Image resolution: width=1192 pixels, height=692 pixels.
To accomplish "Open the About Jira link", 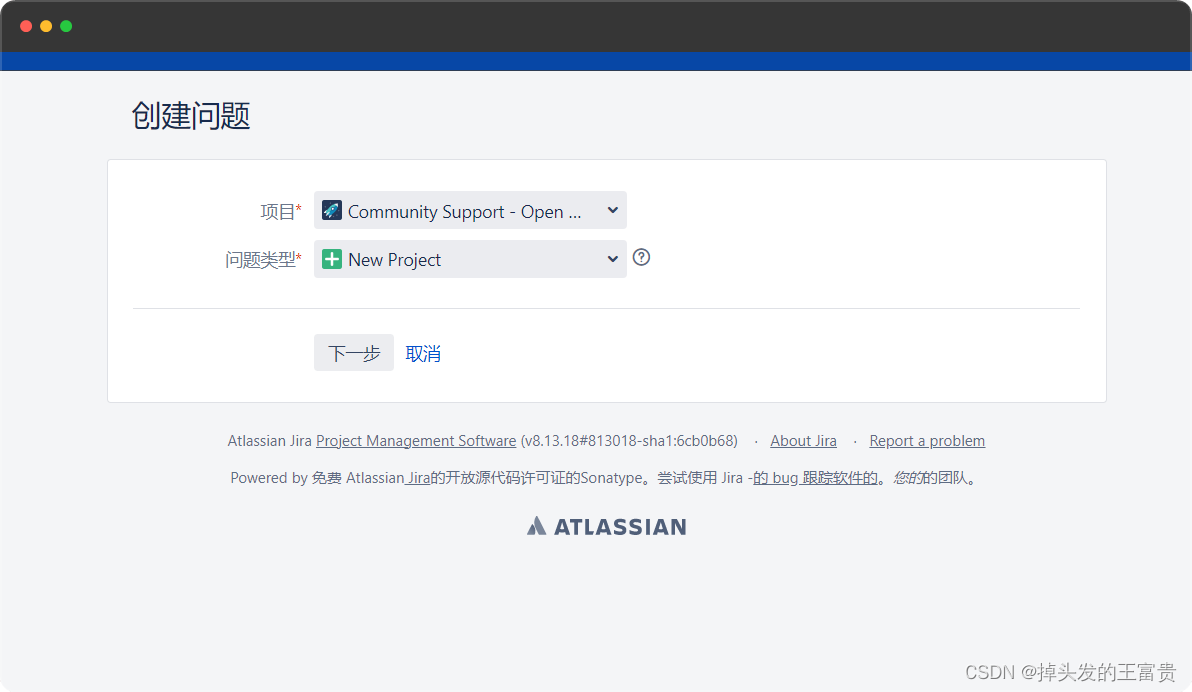I will [803, 441].
